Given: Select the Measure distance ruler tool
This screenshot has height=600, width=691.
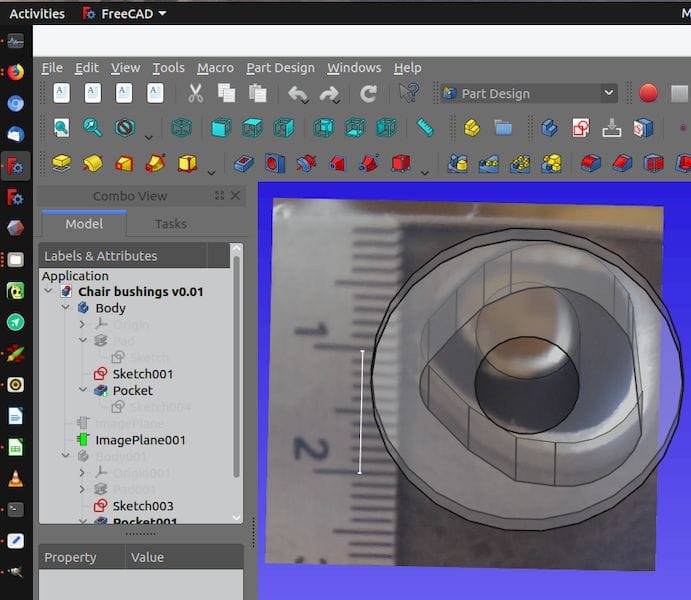Looking at the screenshot, I should (x=425, y=128).
